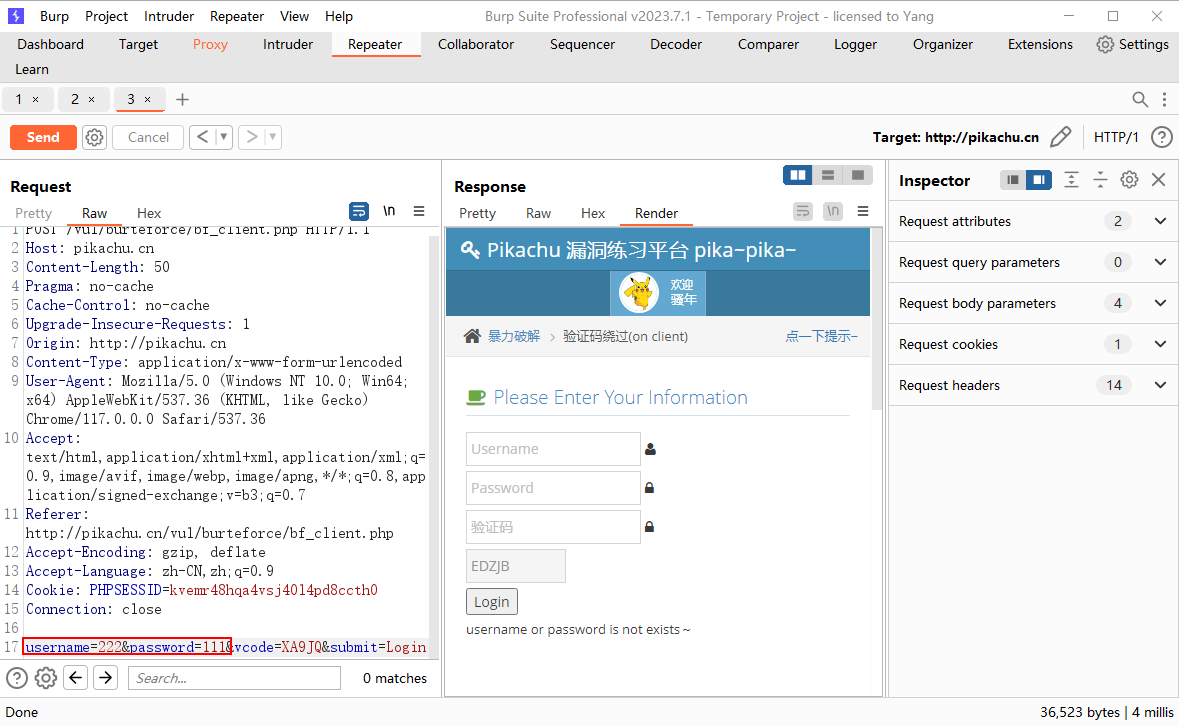Dock Inspector to the right
Viewport: 1179px width, 726px height.
[1038, 180]
